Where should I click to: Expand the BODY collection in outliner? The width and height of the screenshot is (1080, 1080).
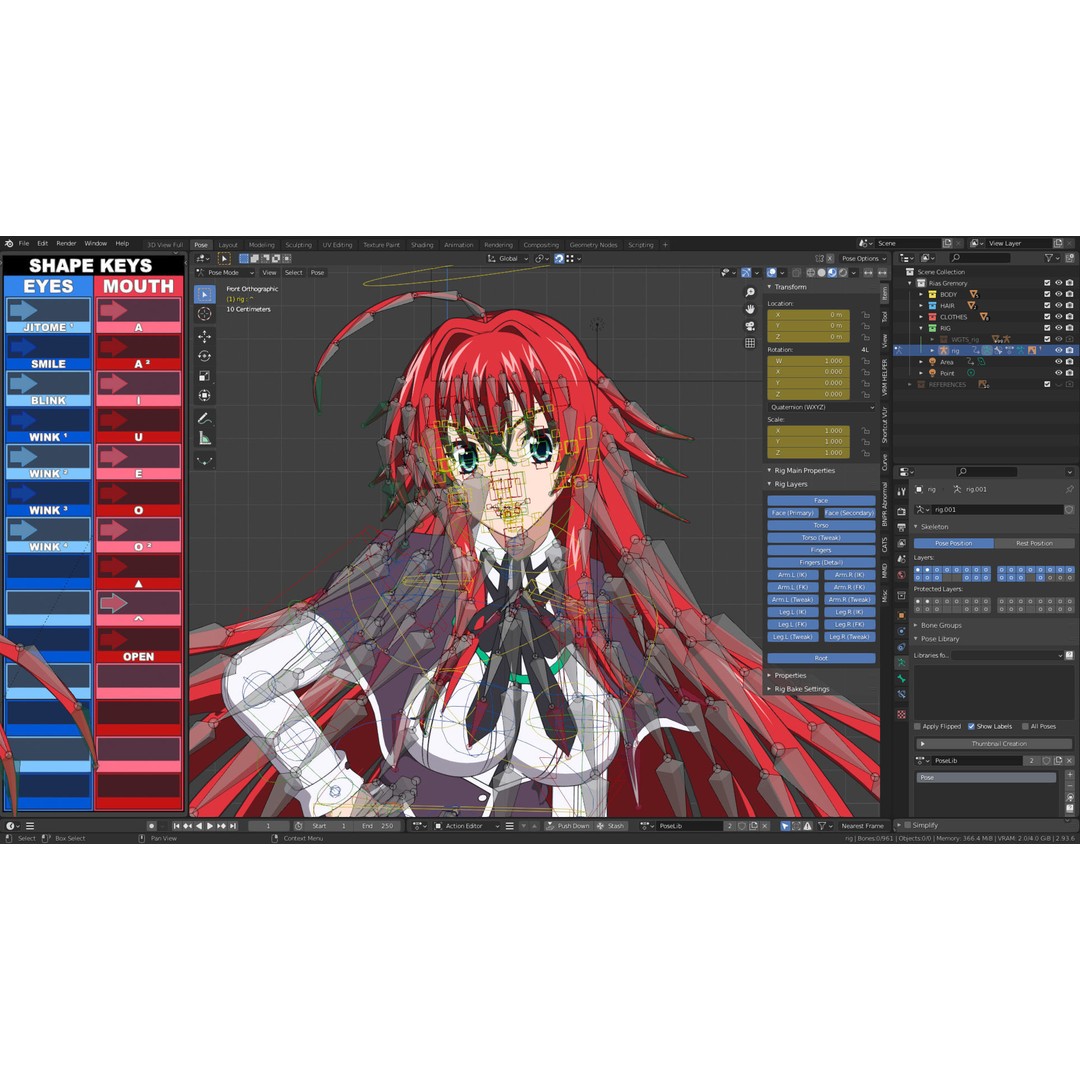coord(921,294)
